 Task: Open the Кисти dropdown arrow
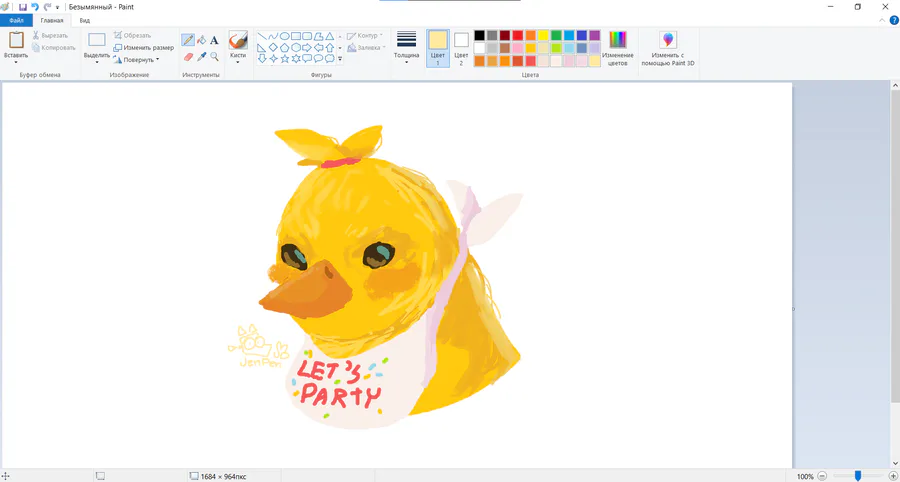pyautogui.click(x=238, y=62)
